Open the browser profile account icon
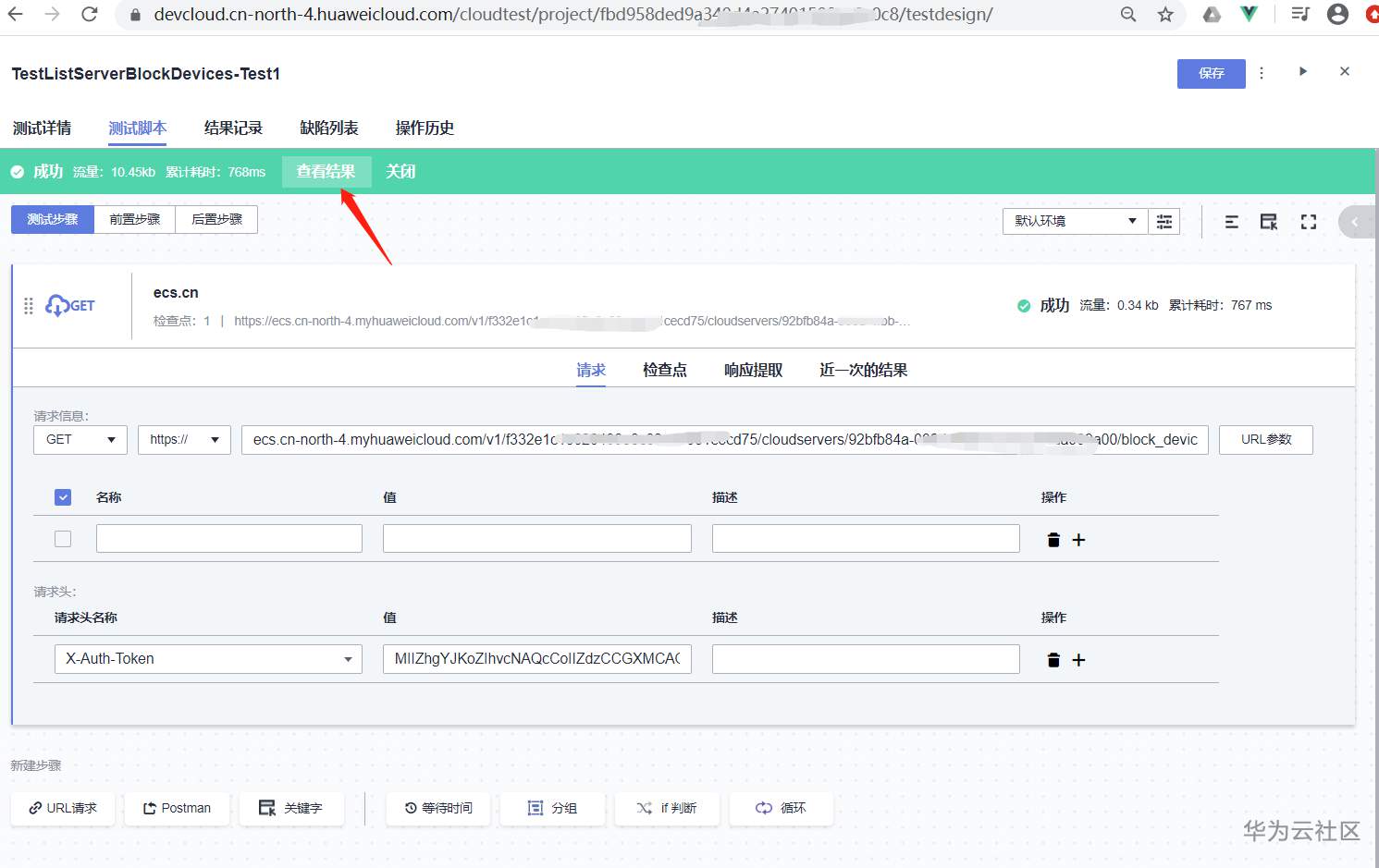The image size is (1379, 868). 1337,14
